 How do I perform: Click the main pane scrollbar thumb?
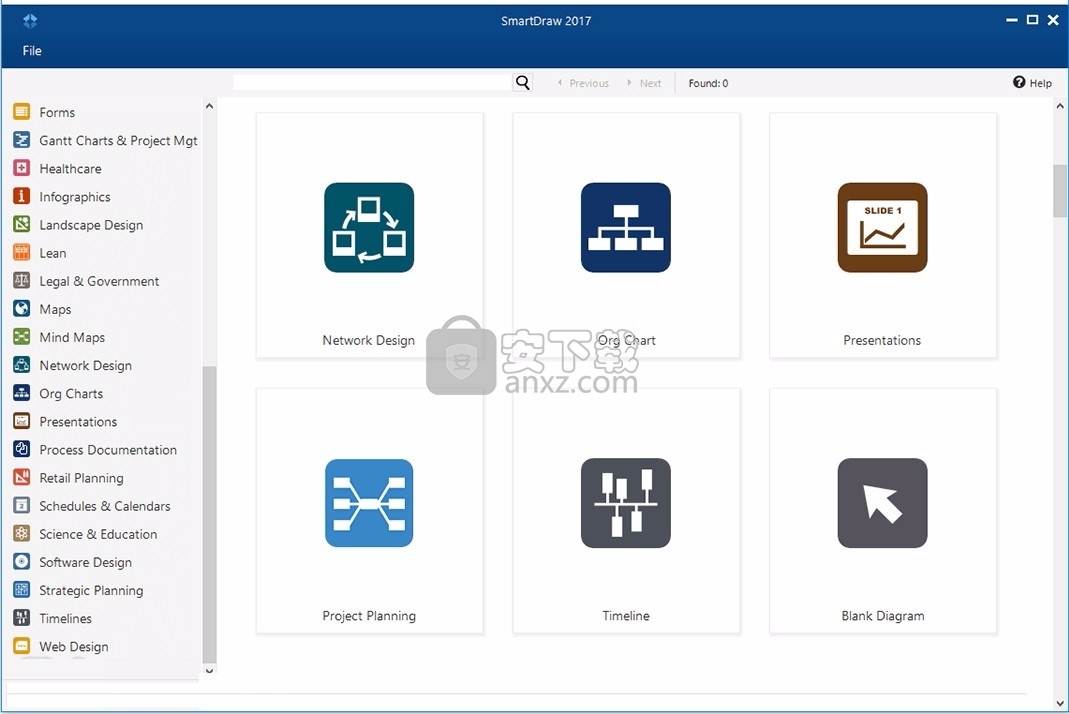point(1059,191)
